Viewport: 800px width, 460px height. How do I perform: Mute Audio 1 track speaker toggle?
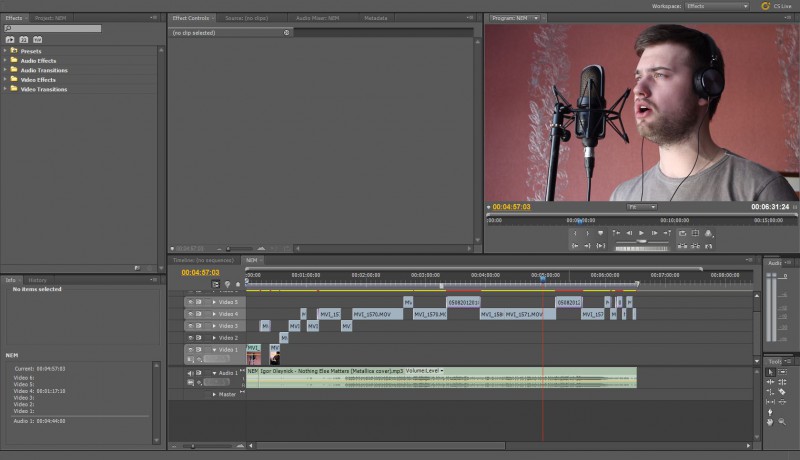coord(189,372)
